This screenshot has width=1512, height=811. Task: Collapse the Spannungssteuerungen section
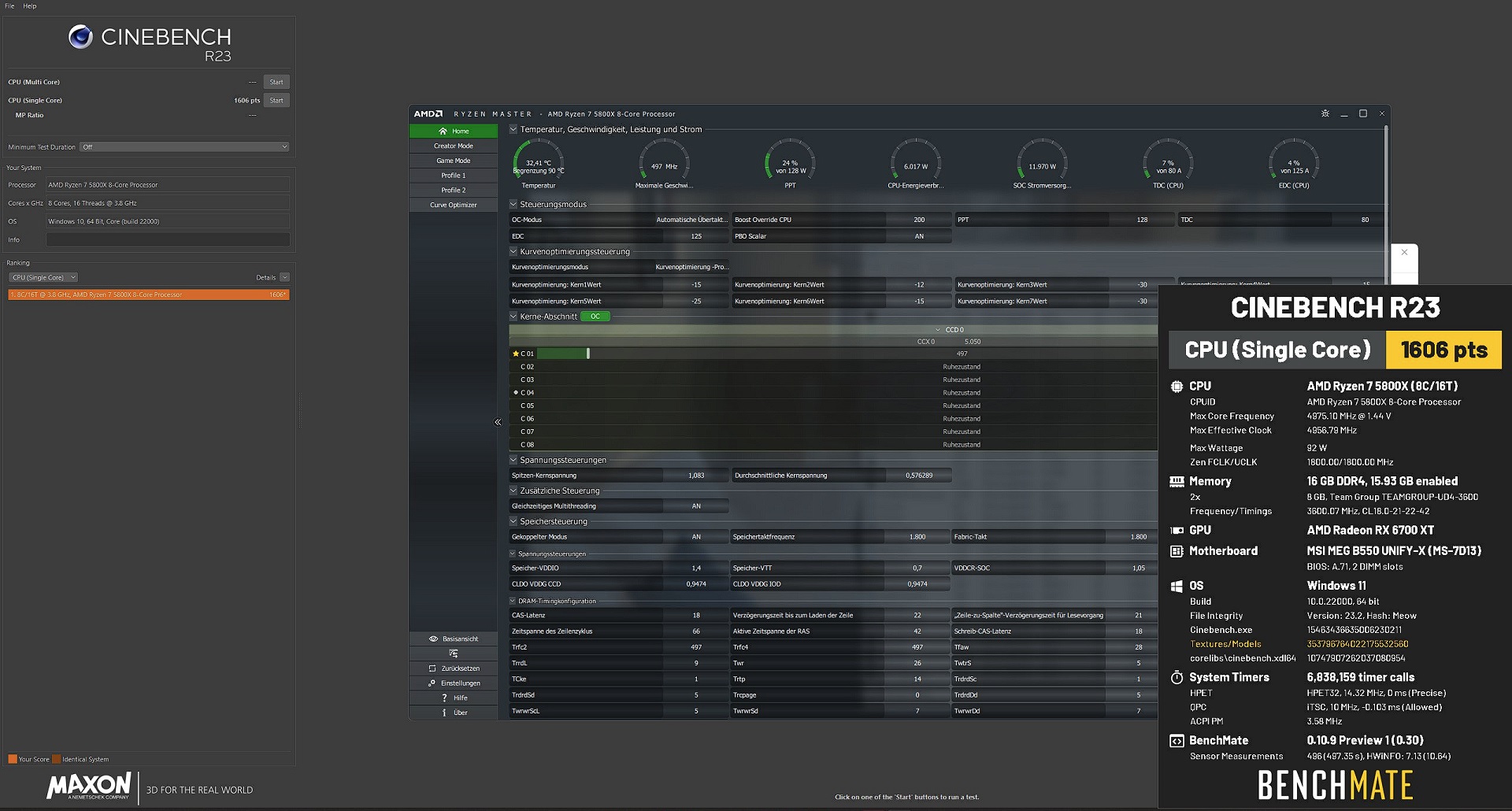(513, 460)
